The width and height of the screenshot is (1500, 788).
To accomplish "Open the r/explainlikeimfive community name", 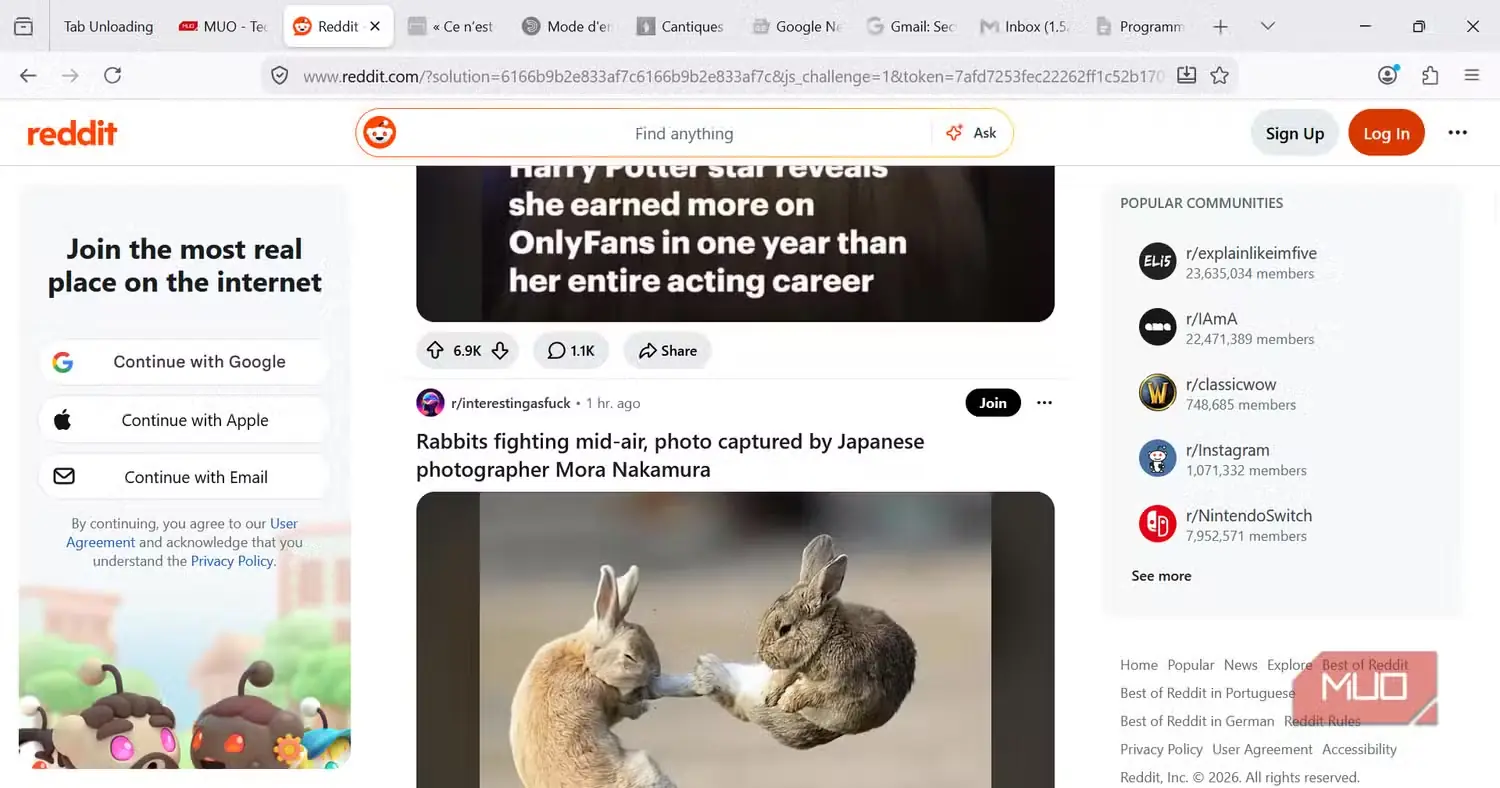I will coord(1251,253).
